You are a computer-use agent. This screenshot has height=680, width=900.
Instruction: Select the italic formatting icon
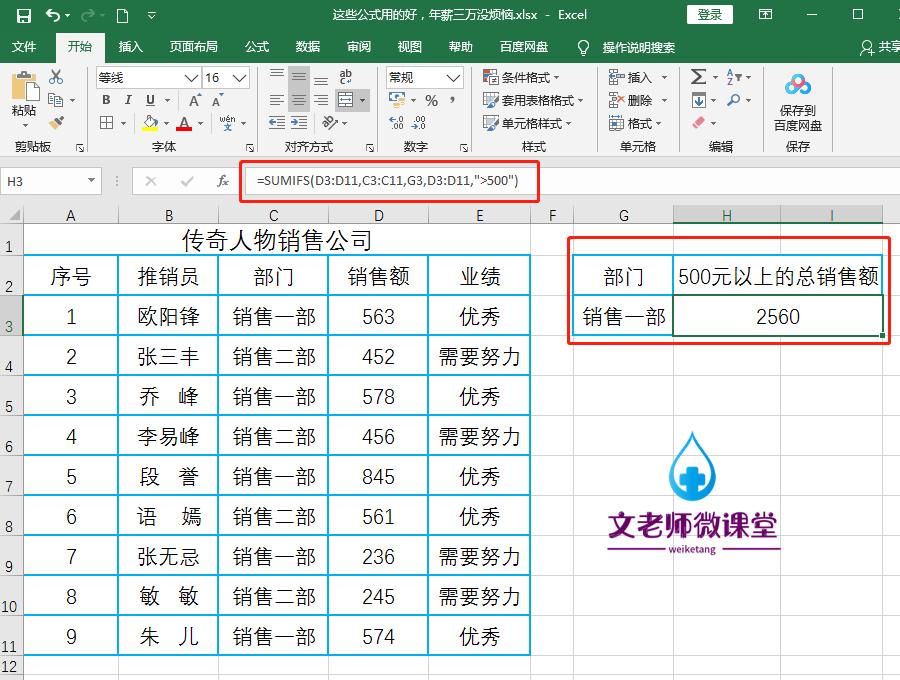coord(127,97)
